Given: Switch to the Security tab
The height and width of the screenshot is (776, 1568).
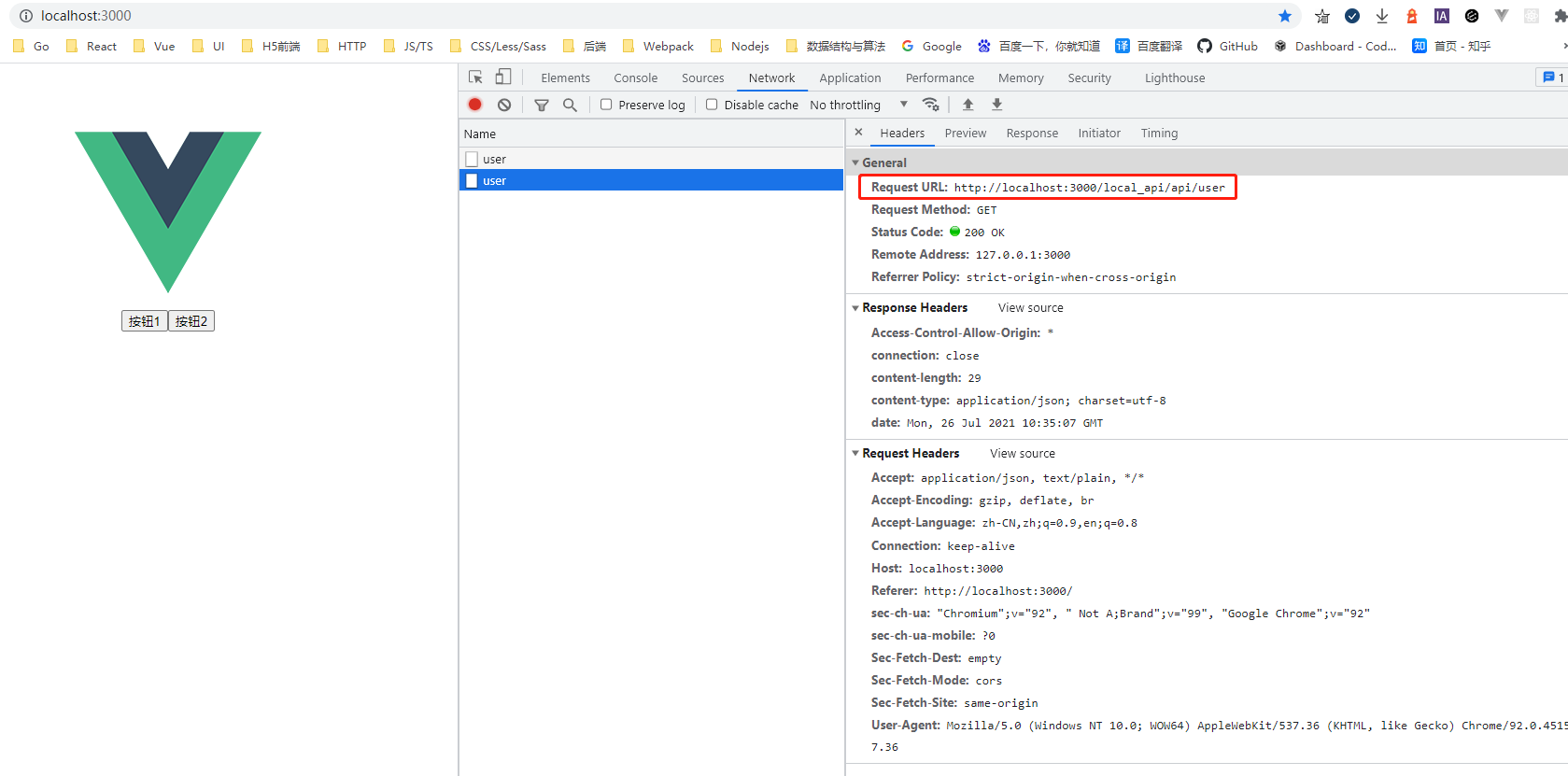Looking at the screenshot, I should [1090, 78].
